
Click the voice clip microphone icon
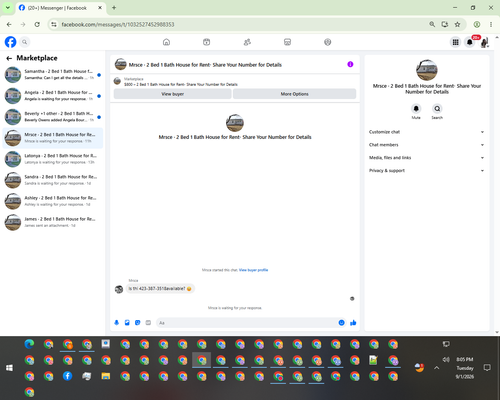(x=117, y=323)
